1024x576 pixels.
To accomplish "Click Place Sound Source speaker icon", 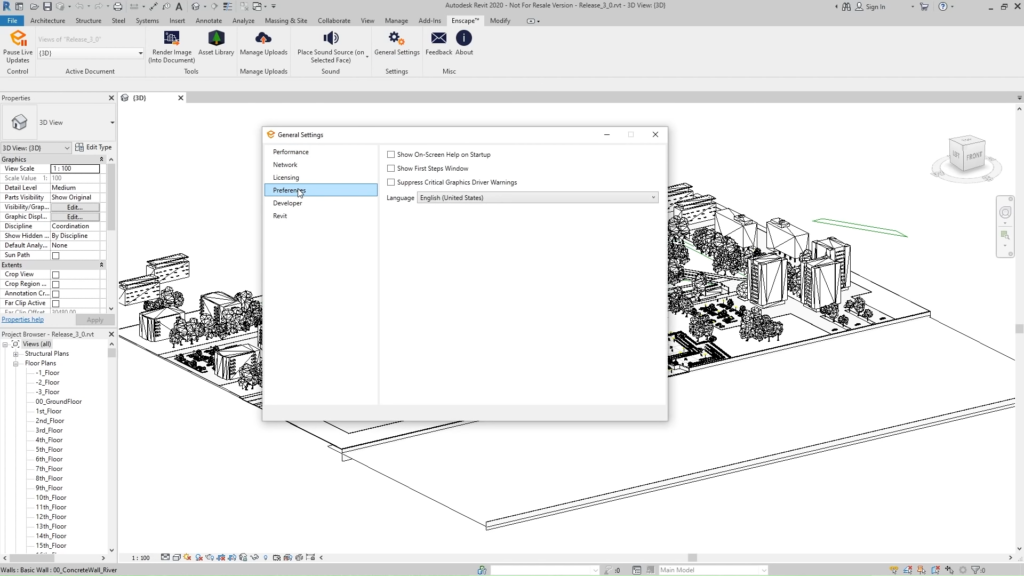I will click(331, 39).
